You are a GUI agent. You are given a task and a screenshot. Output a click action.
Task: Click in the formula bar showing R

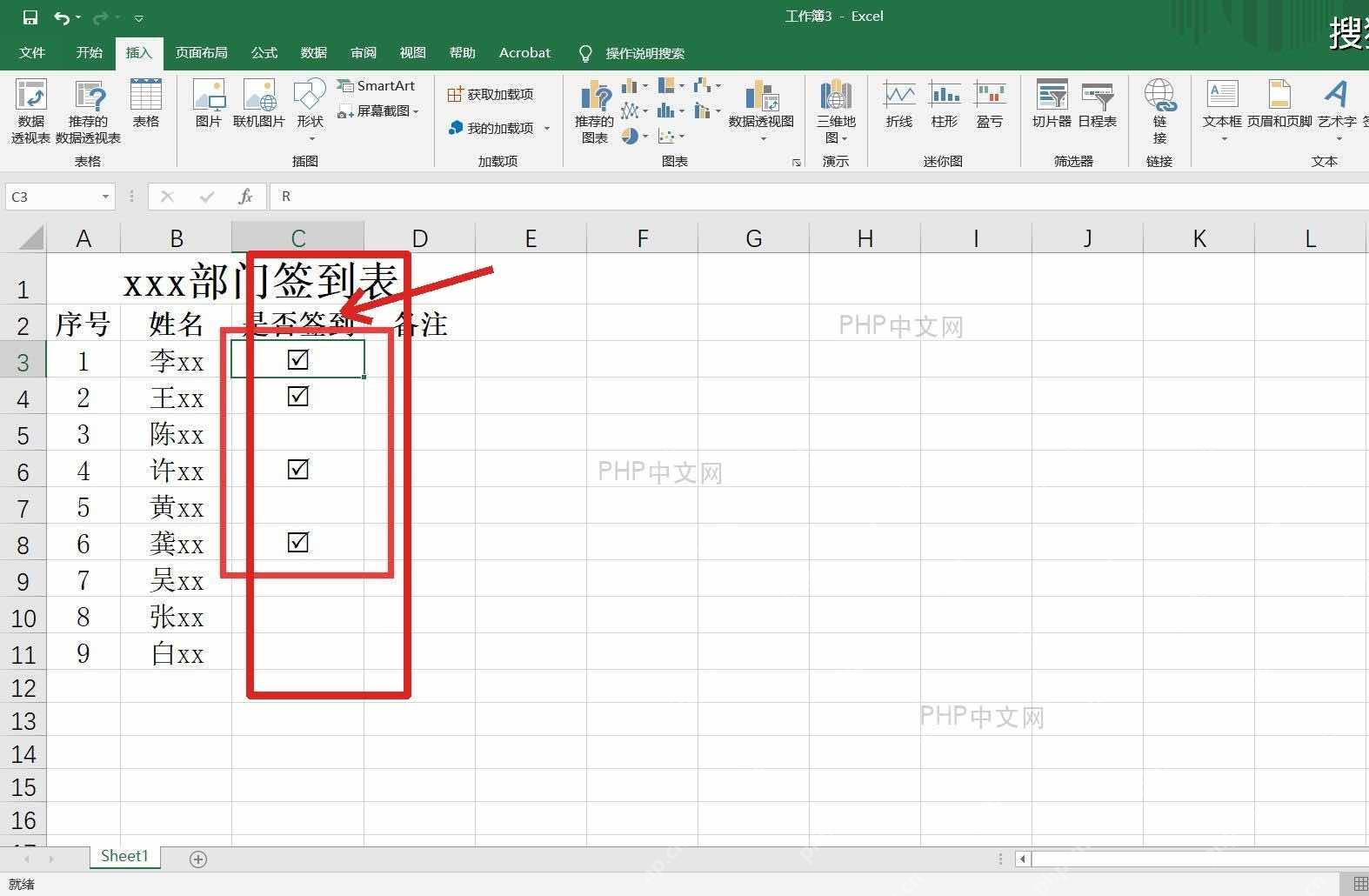[x=818, y=197]
